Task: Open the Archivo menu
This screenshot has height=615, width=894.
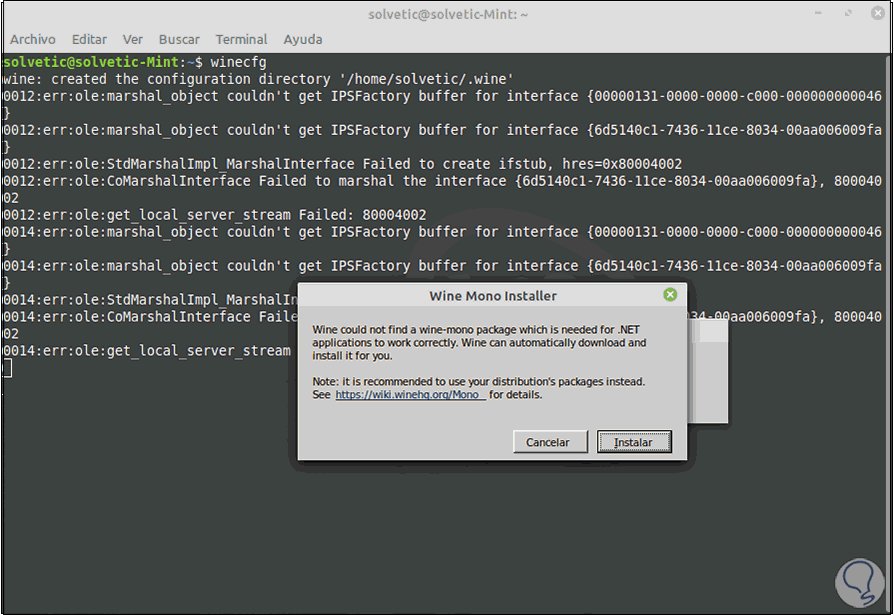Action: coord(32,39)
